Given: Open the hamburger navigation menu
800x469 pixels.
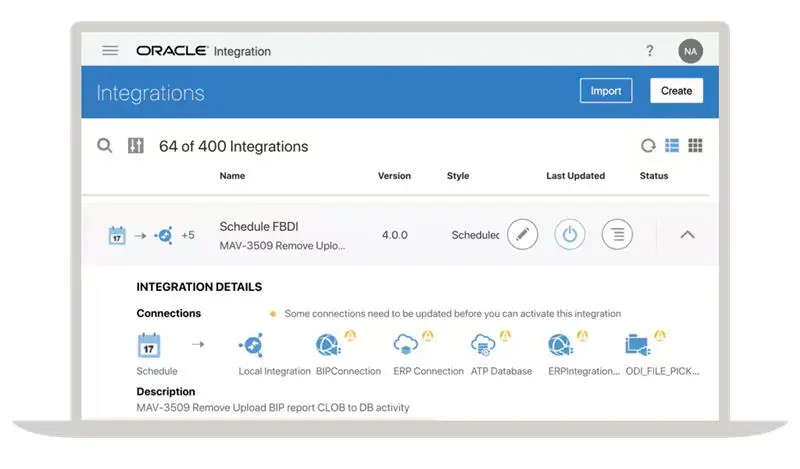Looking at the screenshot, I should pos(110,51).
